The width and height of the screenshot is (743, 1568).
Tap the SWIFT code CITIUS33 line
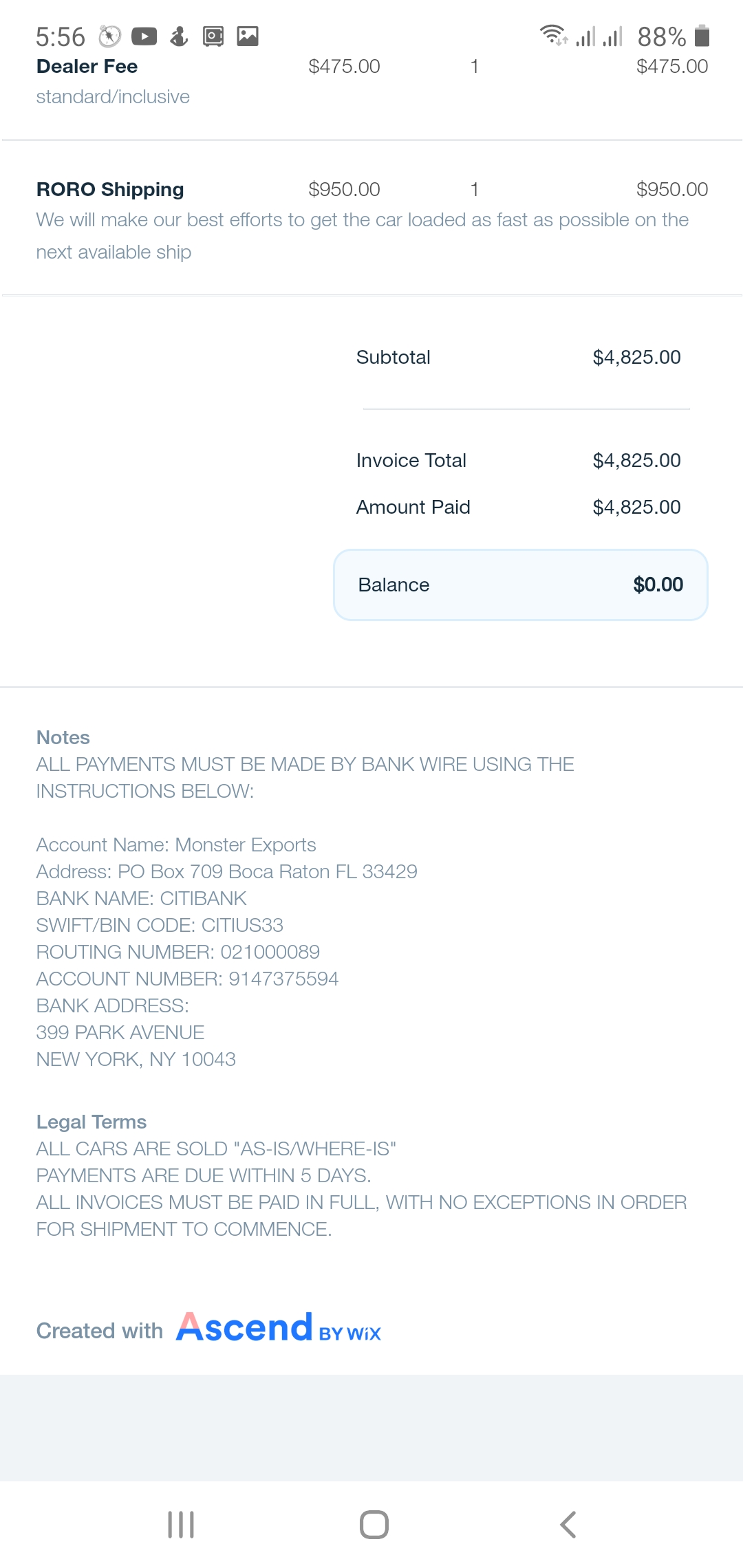[160, 925]
